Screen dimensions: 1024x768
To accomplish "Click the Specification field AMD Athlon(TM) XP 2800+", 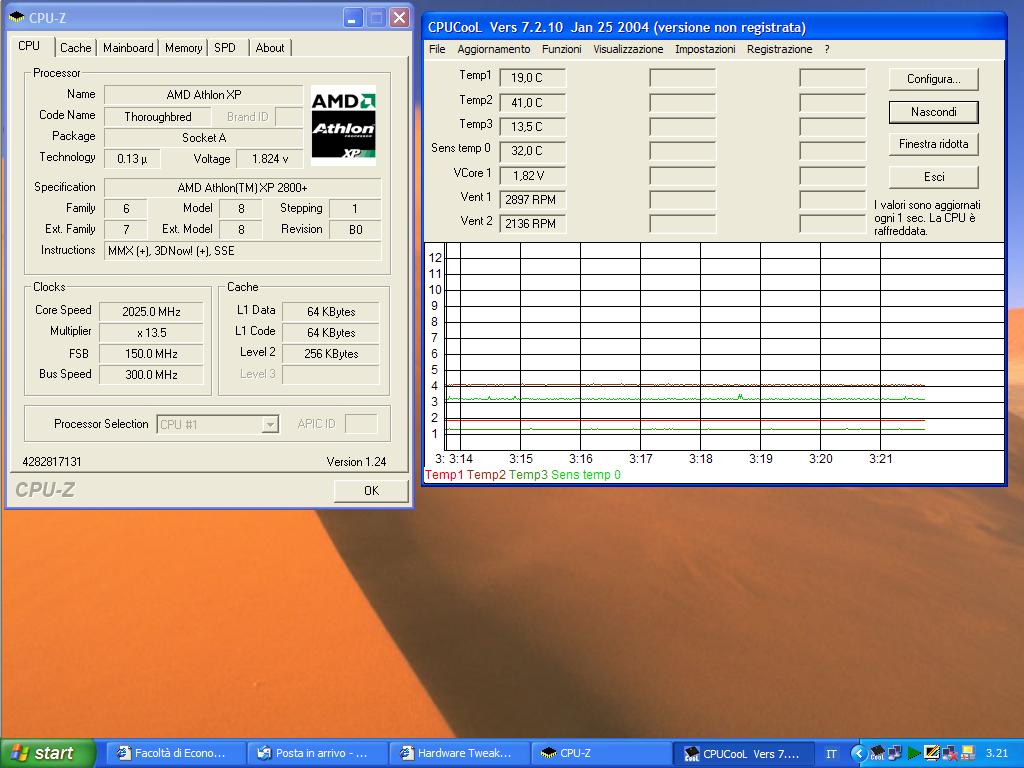I will 242,187.
